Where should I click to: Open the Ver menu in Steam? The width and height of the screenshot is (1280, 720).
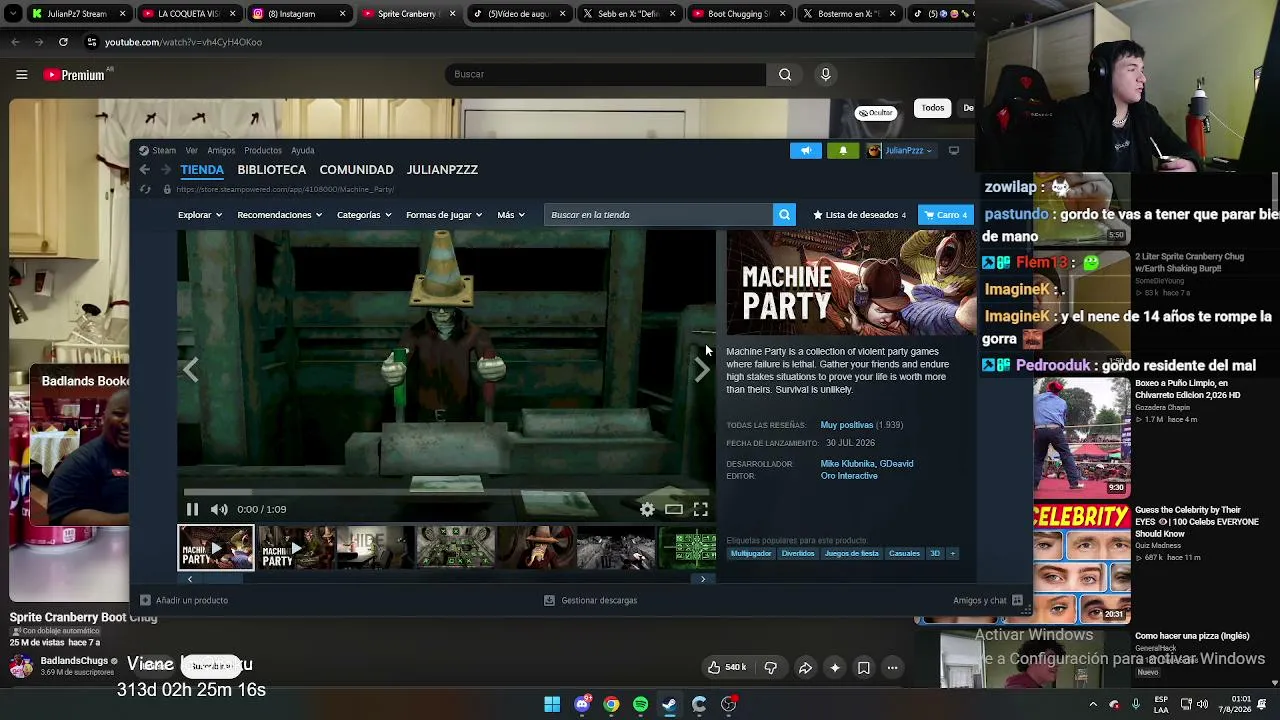click(x=191, y=151)
